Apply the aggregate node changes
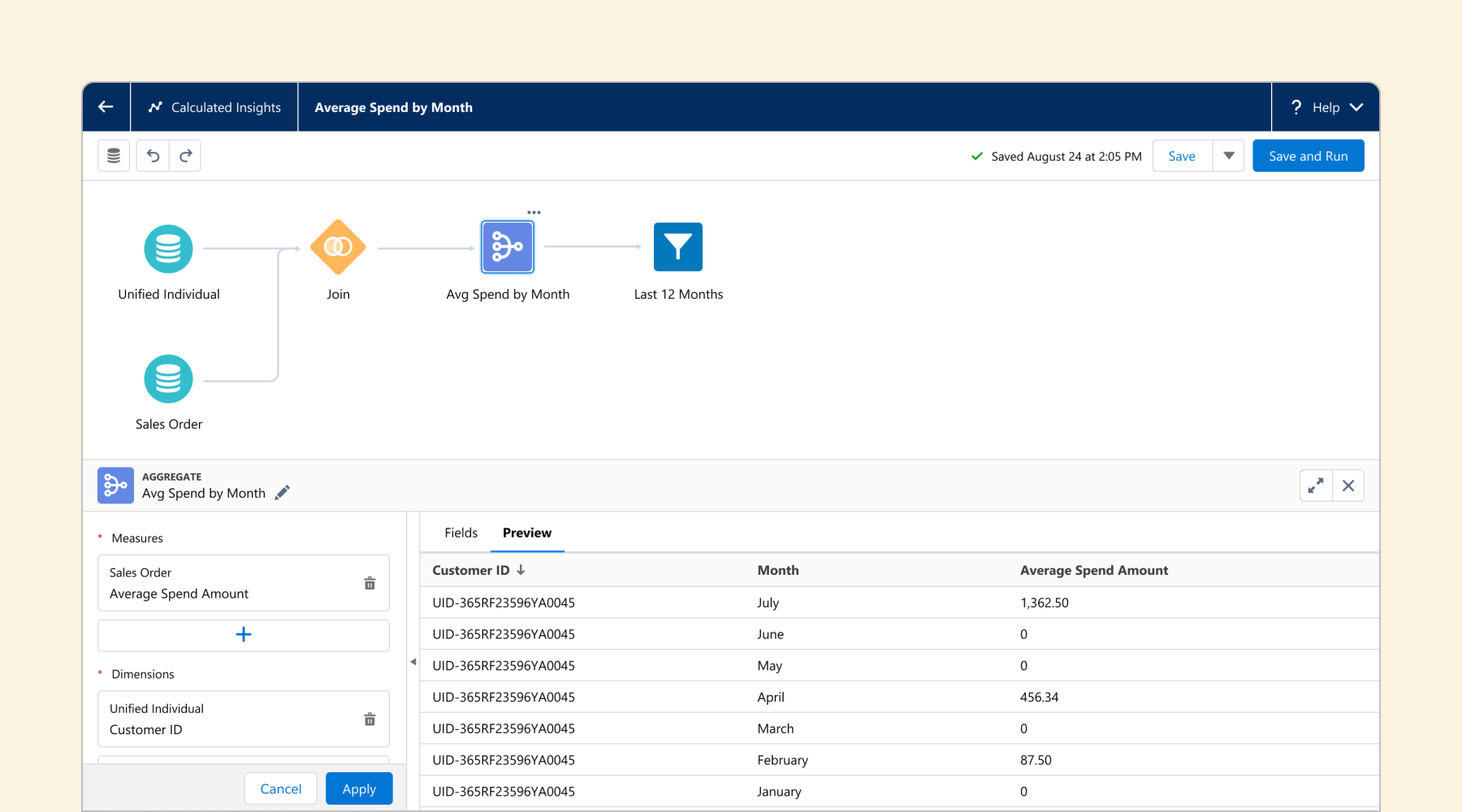 359,788
